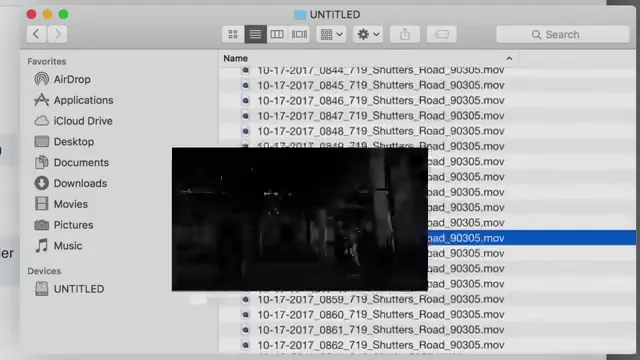Click the Desktop sidebar icon
Viewport: 640px width, 360px height.
42,142
